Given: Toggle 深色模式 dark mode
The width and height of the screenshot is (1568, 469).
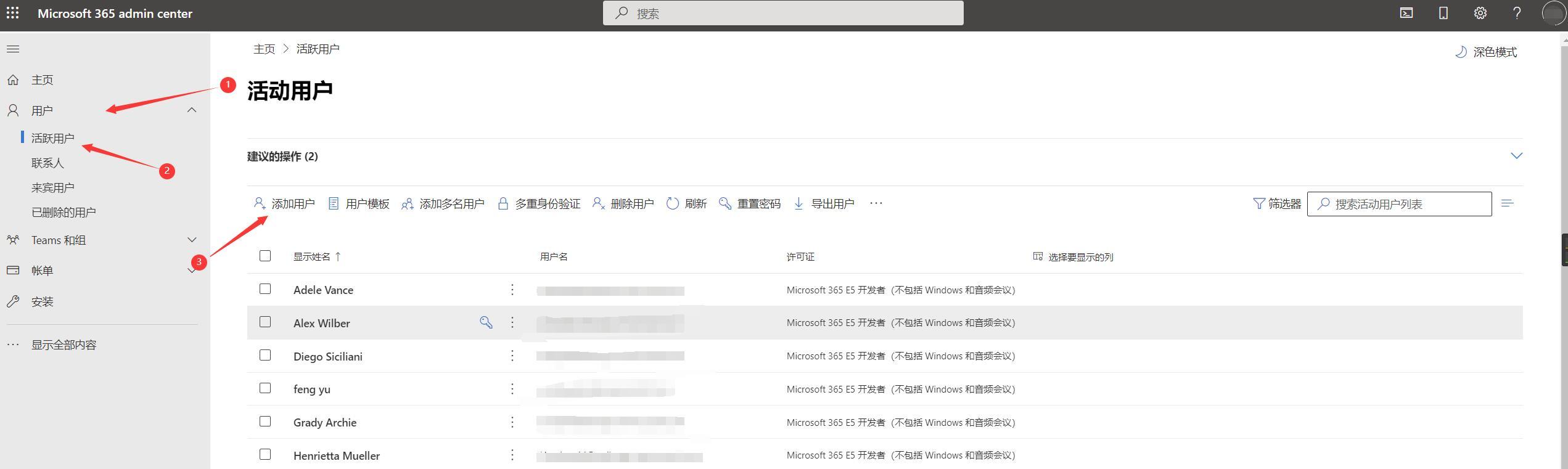Looking at the screenshot, I should [1486, 52].
